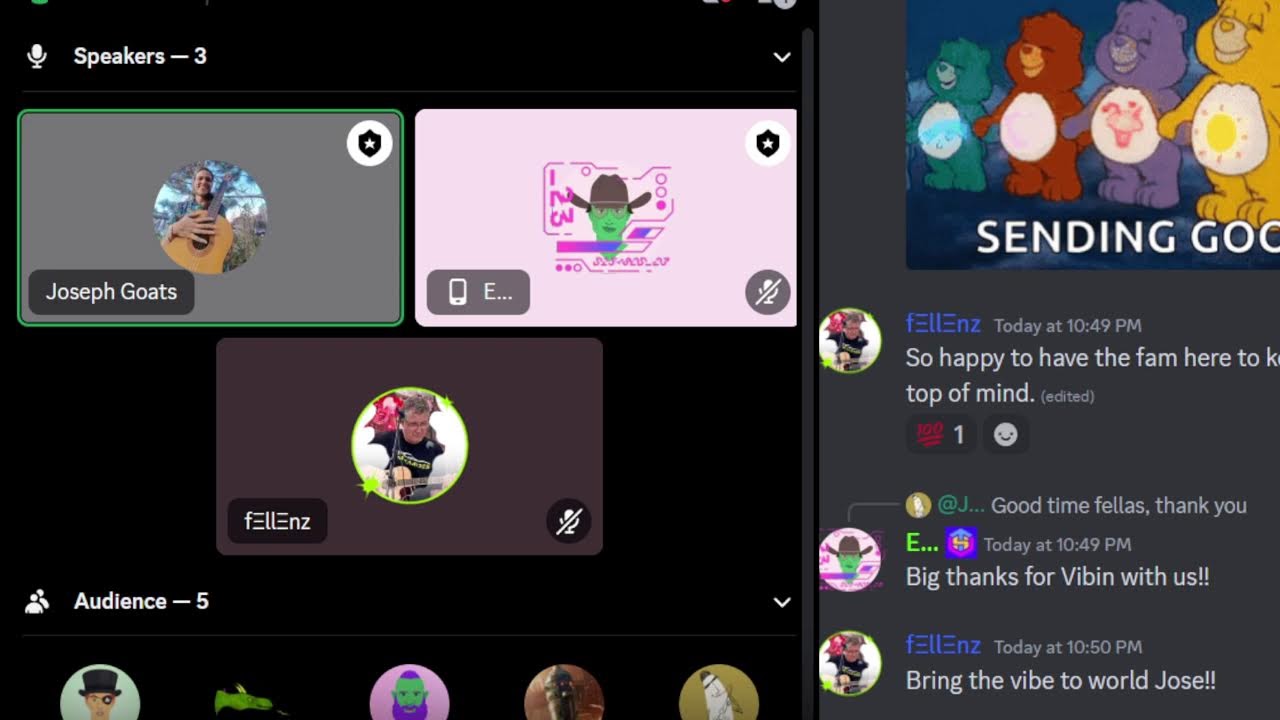The width and height of the screenshot is (1280, 720).
Task: Open Joseph Goats speaker avatar
Action: coord(210,217)
